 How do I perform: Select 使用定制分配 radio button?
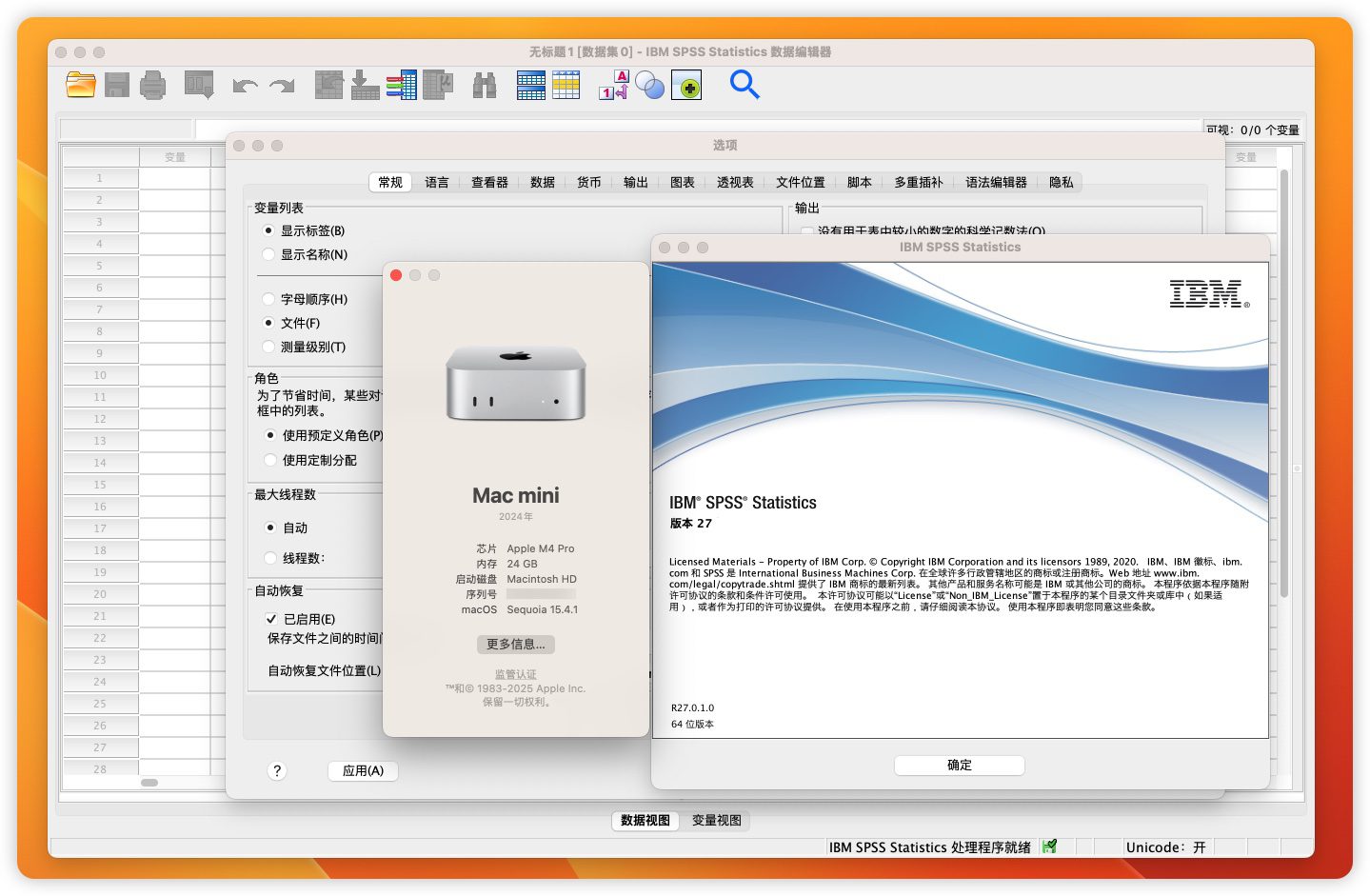pos(270,460)
